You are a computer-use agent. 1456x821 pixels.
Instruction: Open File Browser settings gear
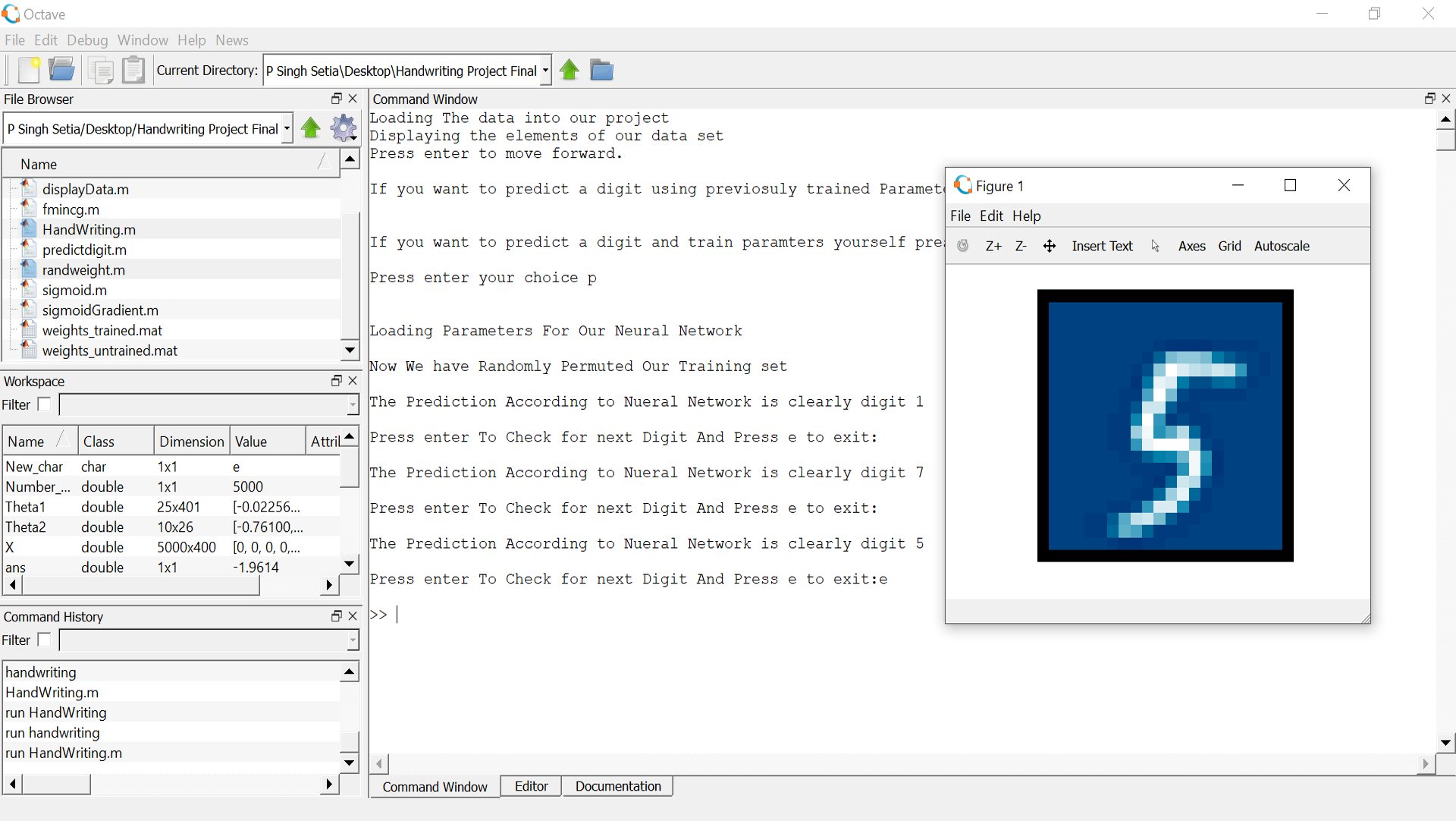344,128
